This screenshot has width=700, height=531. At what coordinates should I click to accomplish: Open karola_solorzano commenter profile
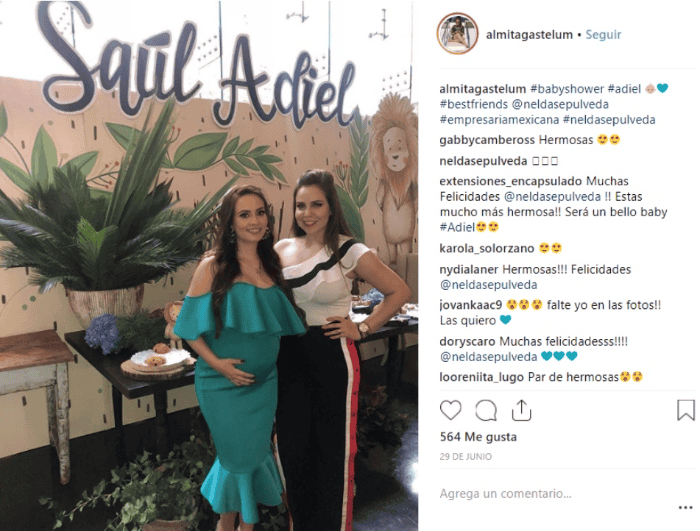pyautogui.click(x=487, y=248)
